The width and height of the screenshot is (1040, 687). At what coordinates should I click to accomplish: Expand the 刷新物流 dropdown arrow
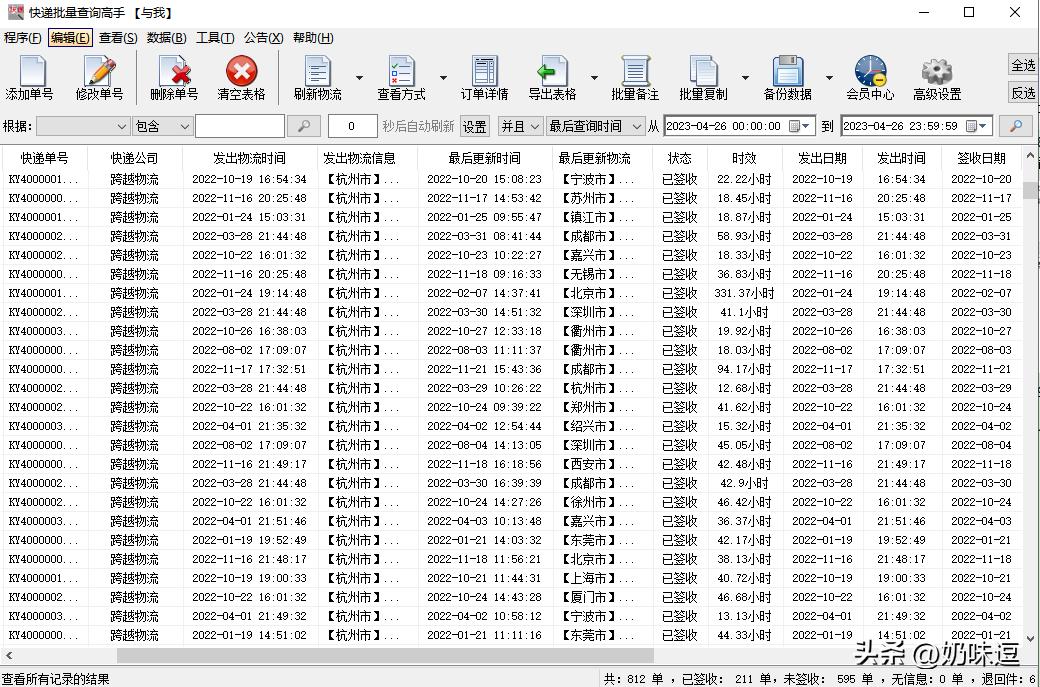tap(359, 78)
